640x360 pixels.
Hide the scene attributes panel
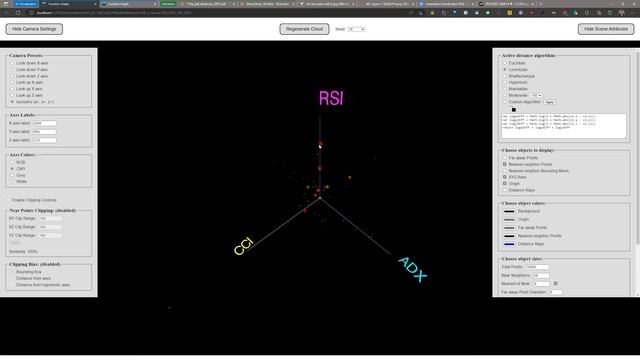(606, 29)
